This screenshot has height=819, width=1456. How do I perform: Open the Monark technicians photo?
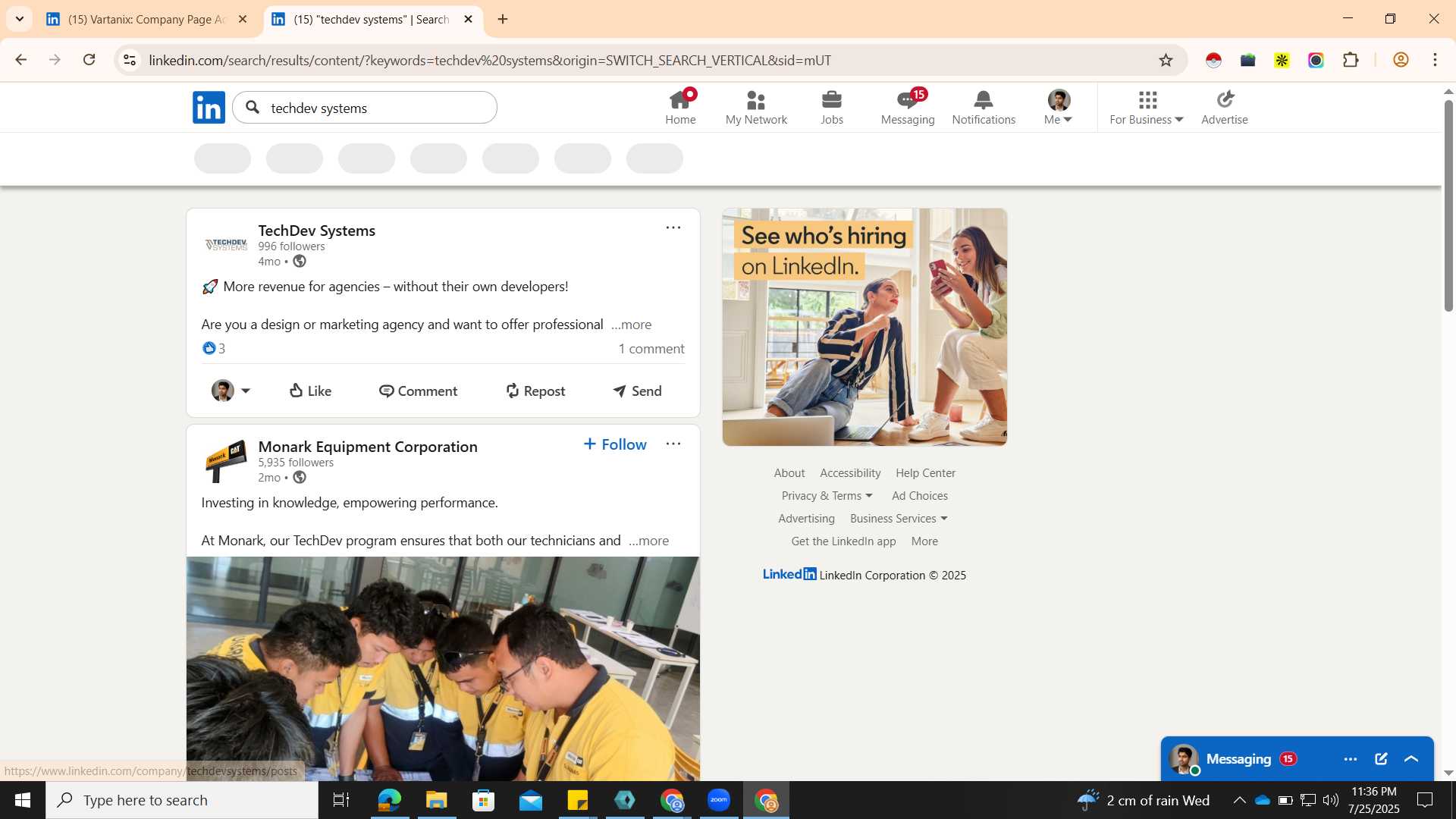pos(443,669)
